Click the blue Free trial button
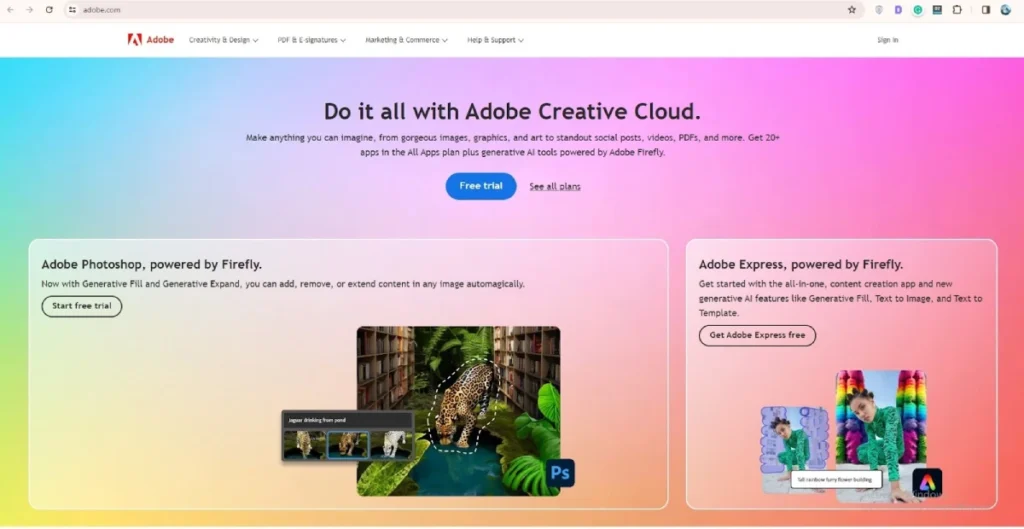The image size is (1024, 529). [481, 186]
